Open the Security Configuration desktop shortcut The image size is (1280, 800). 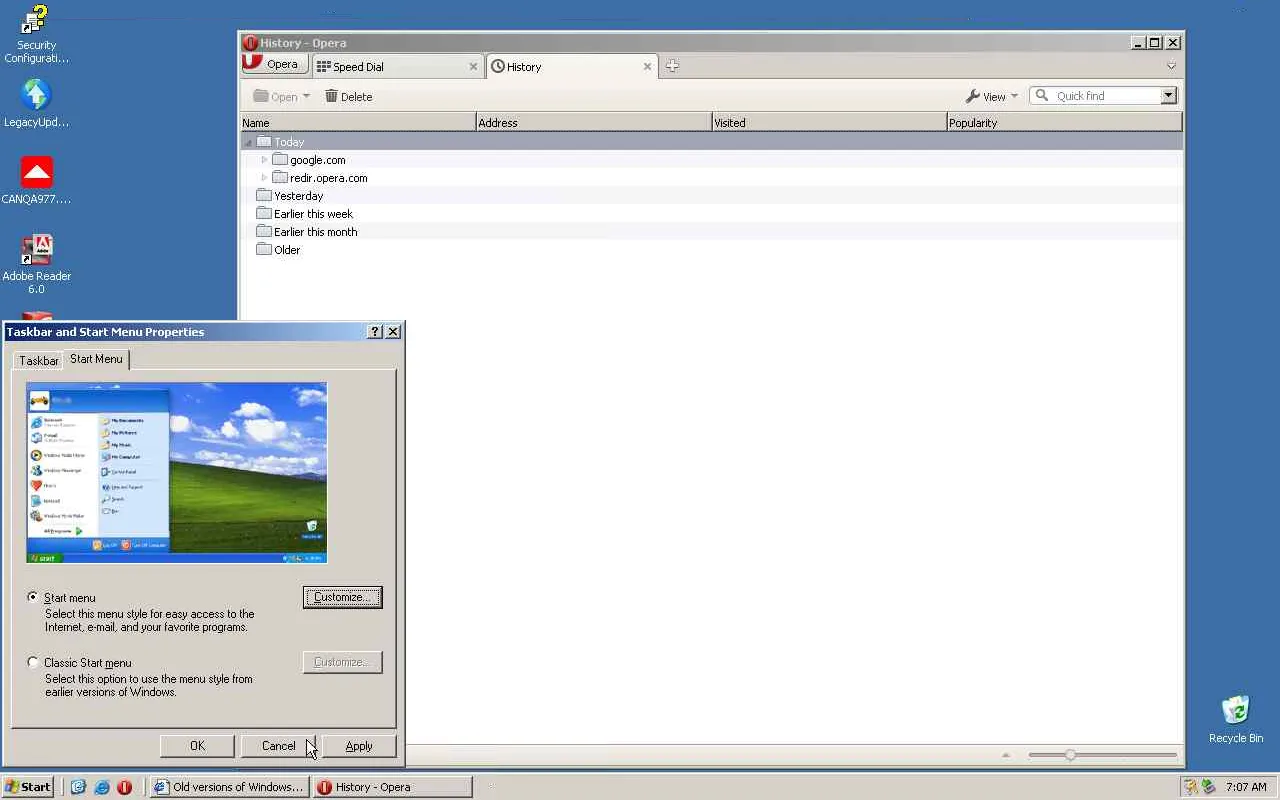point(36,35)
